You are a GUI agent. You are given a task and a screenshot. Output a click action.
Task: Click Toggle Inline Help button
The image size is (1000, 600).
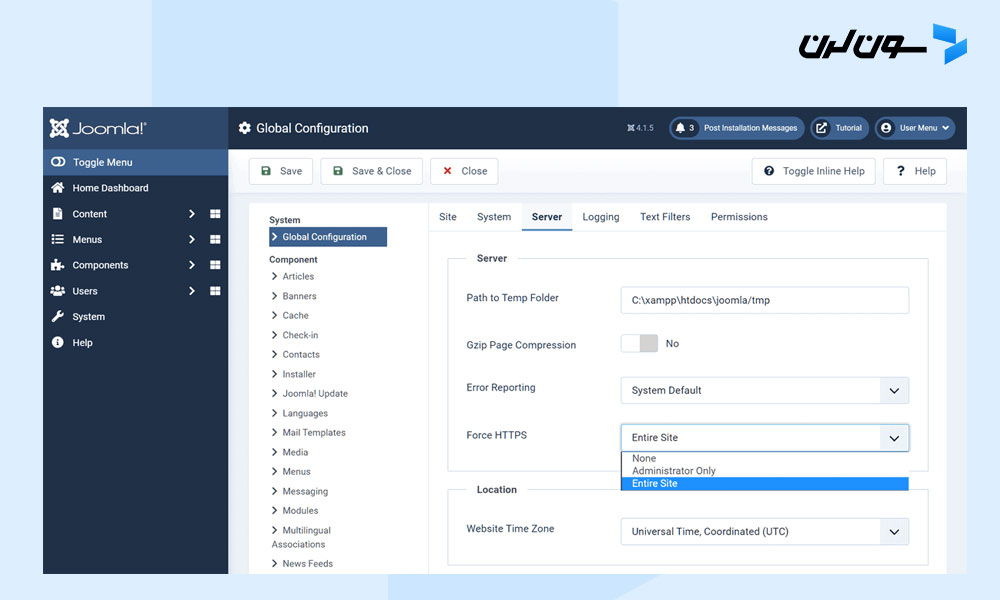click(x=814, y=171)
